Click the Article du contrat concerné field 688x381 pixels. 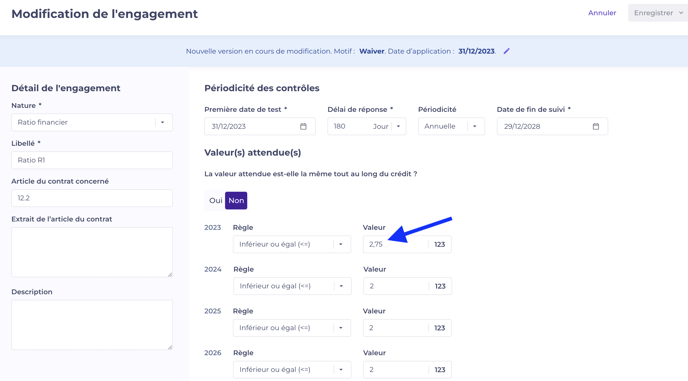point(92,198)
